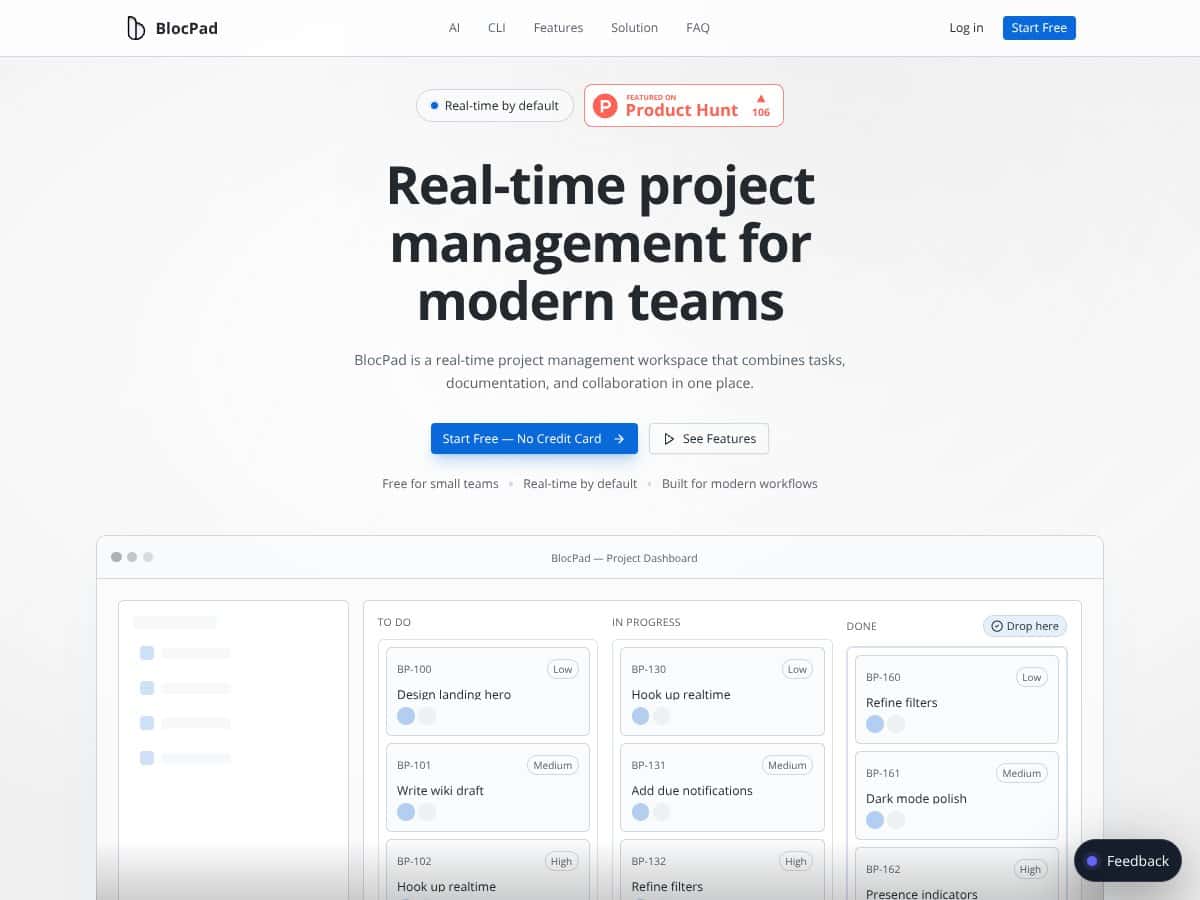Viewport: 1200px width, 900px height.
Task: Click the BlocPad logo icon
Action: [x=136, y=28]
